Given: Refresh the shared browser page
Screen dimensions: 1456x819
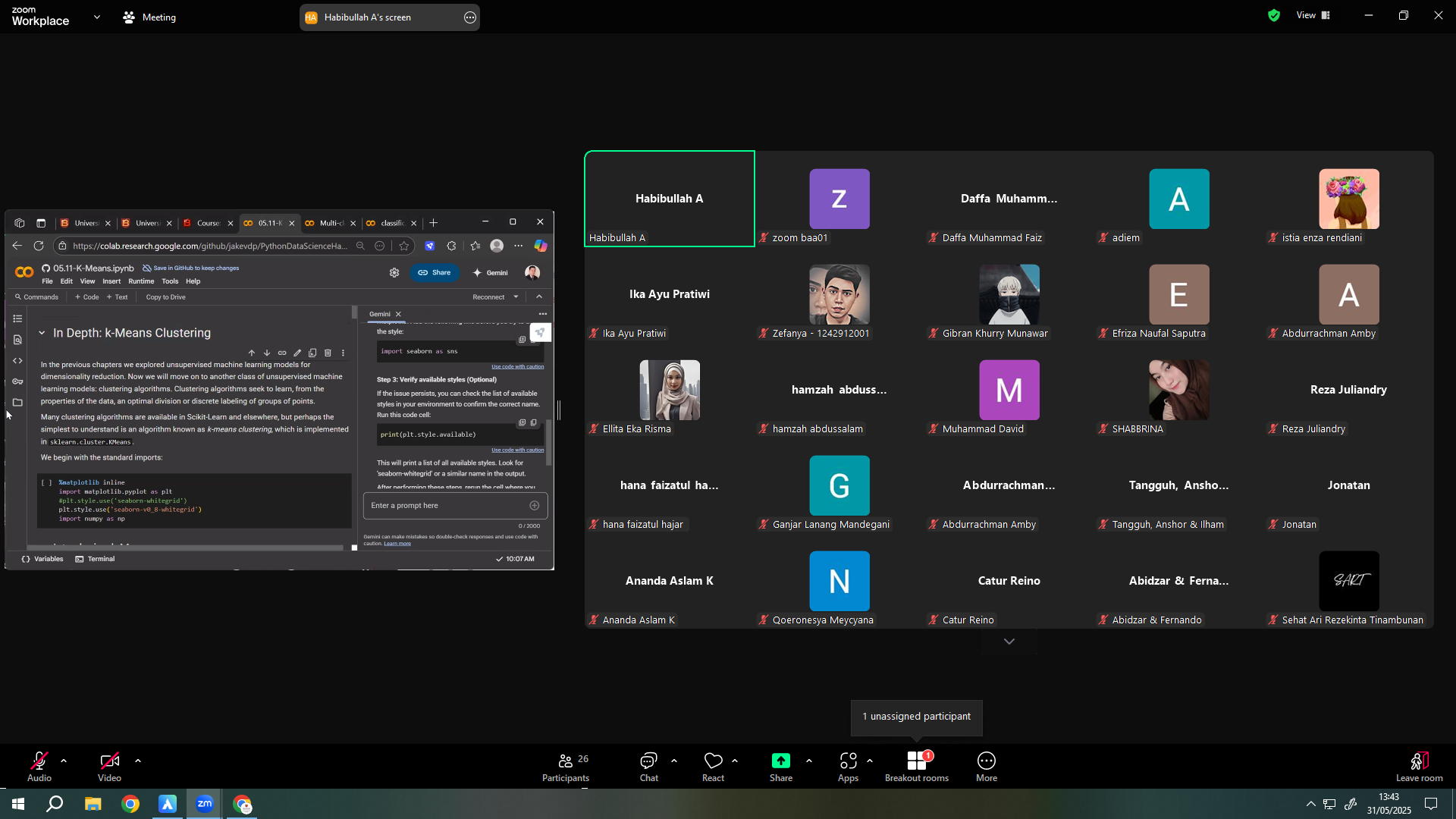Looking at the screenshot, I should [x=39, y=246].
